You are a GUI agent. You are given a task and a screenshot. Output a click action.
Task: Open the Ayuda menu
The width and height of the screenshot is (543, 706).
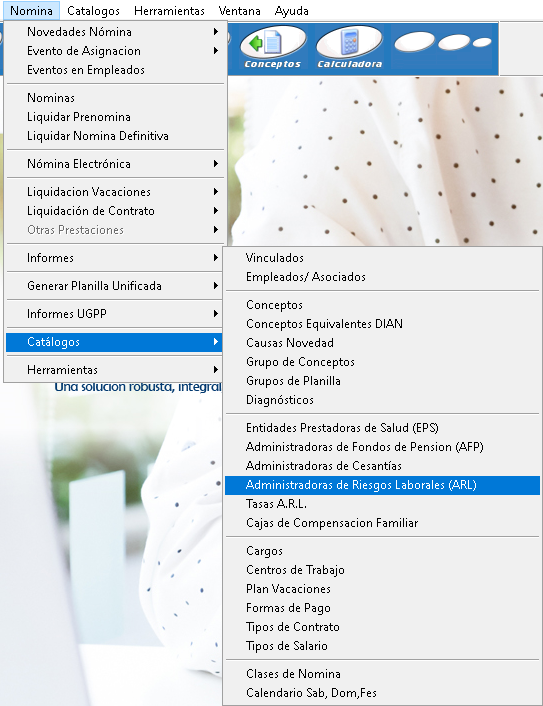pos(291,11)
